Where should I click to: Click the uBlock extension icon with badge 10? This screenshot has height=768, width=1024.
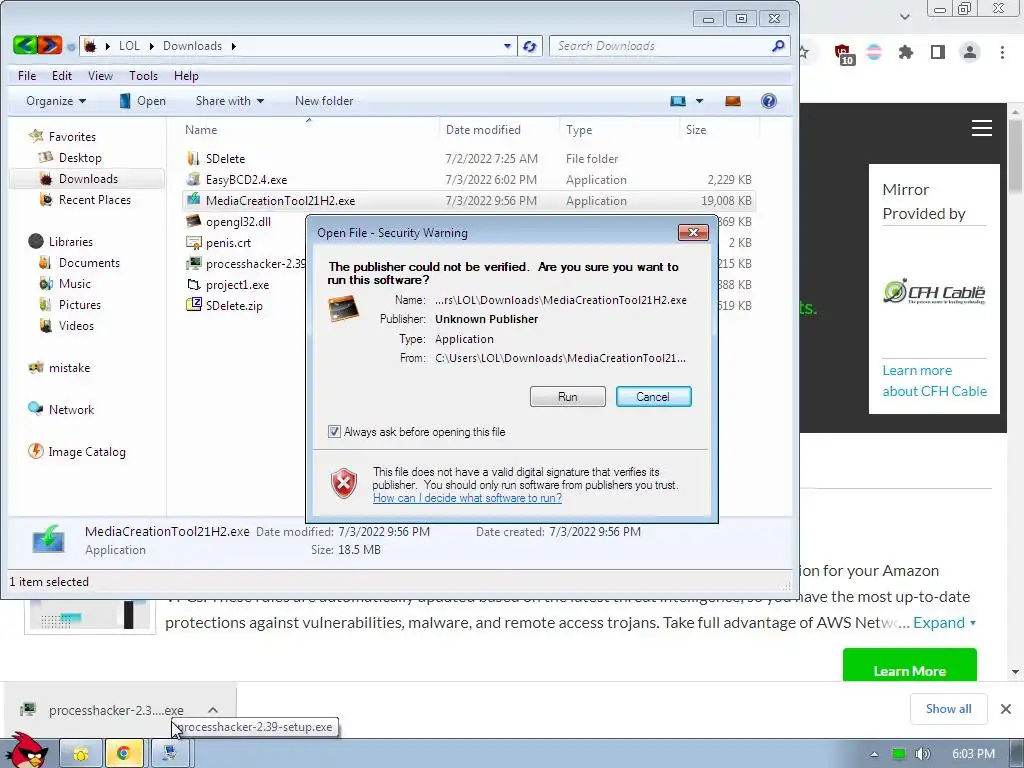(x=844, y=54)
